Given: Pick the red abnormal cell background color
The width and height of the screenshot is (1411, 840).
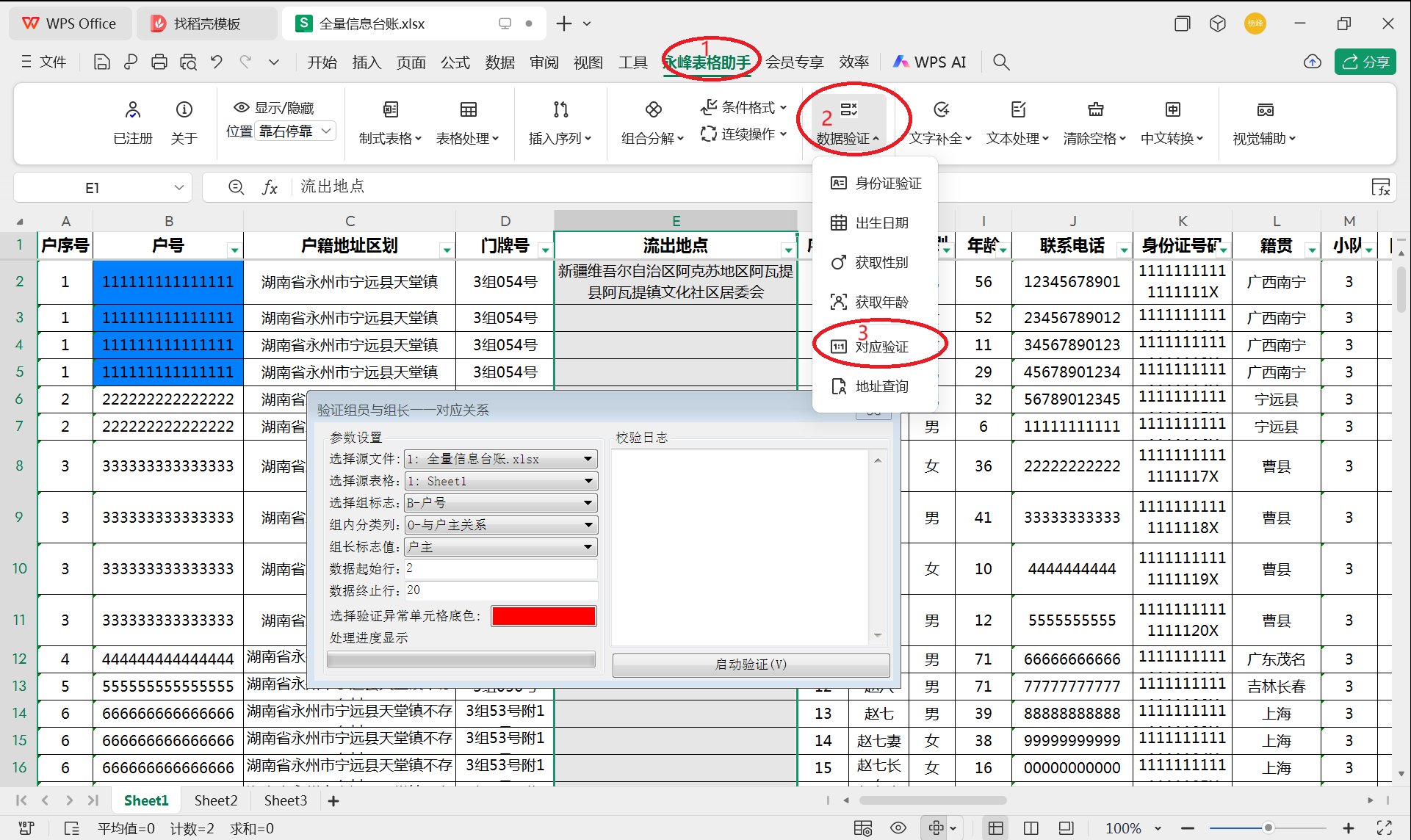Looking at the screenshot, I should point(544,615).
